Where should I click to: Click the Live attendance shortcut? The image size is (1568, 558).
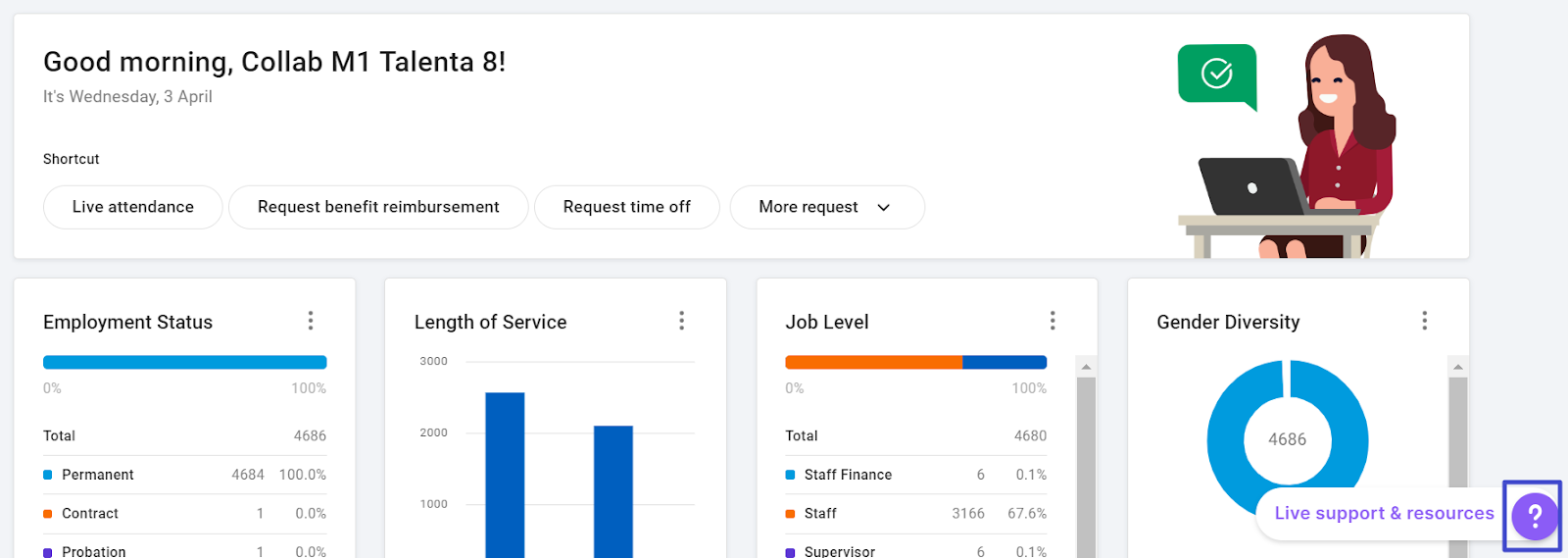click(x=133, y=207)
